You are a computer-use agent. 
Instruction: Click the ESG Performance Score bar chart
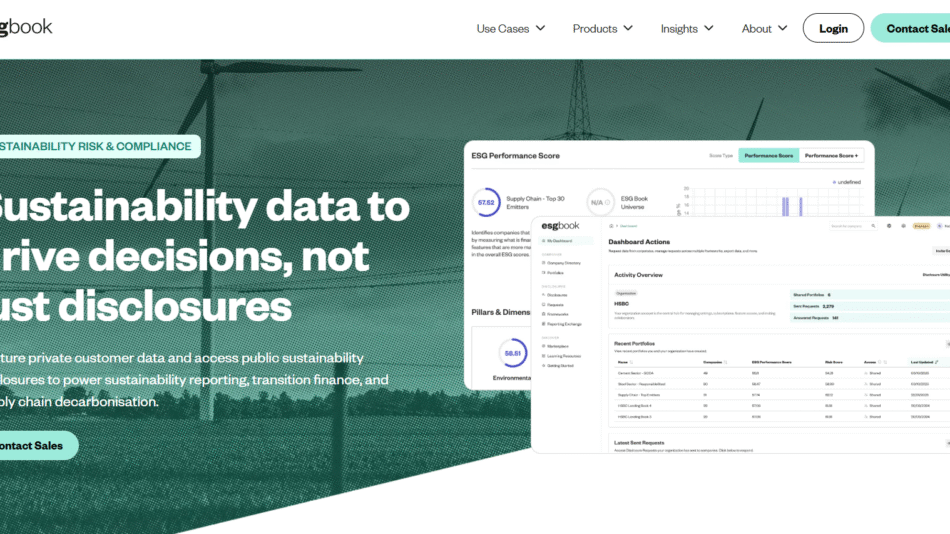coord(770,200)
